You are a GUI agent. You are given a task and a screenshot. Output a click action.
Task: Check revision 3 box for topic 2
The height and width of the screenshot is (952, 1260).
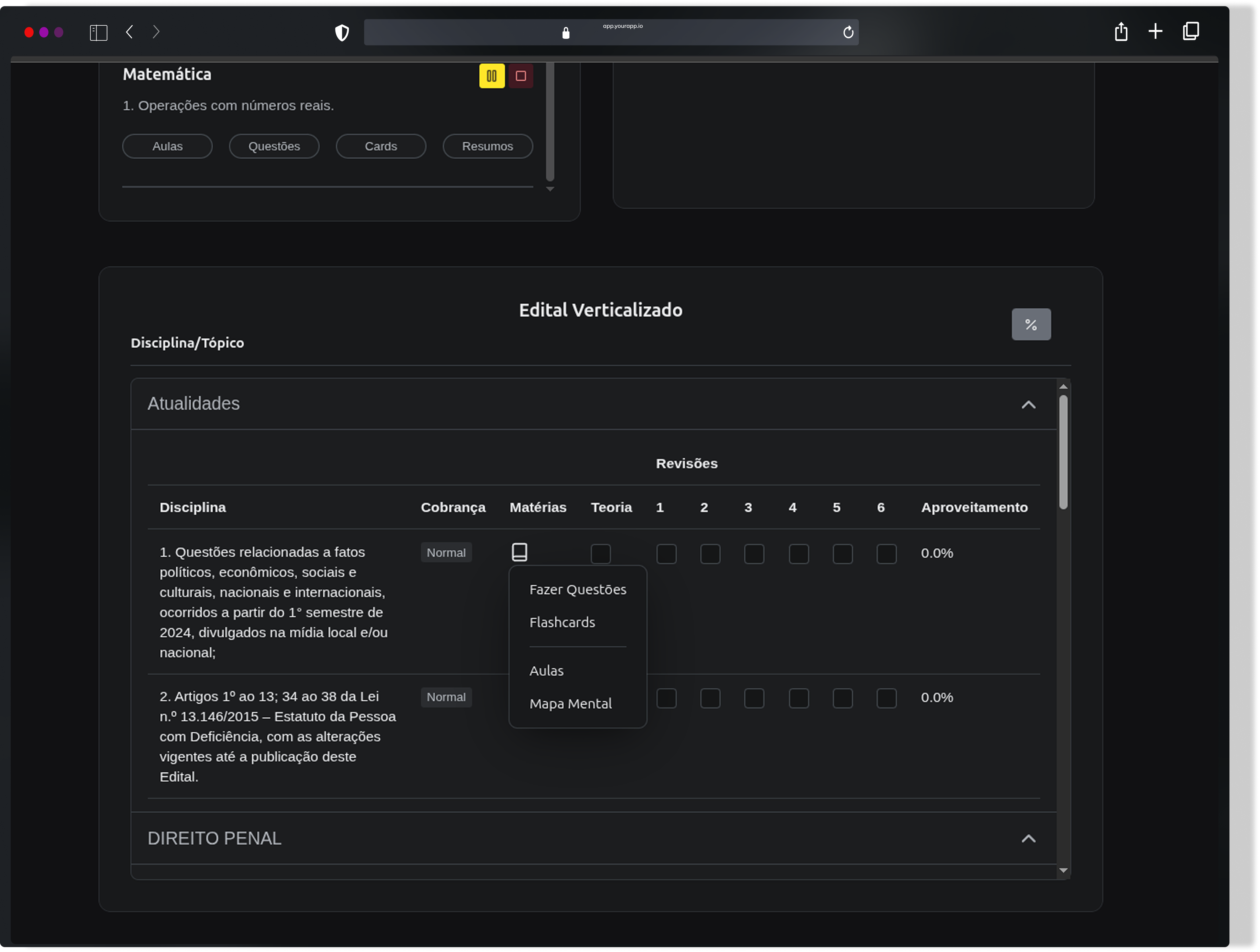(x=754, y=698)
